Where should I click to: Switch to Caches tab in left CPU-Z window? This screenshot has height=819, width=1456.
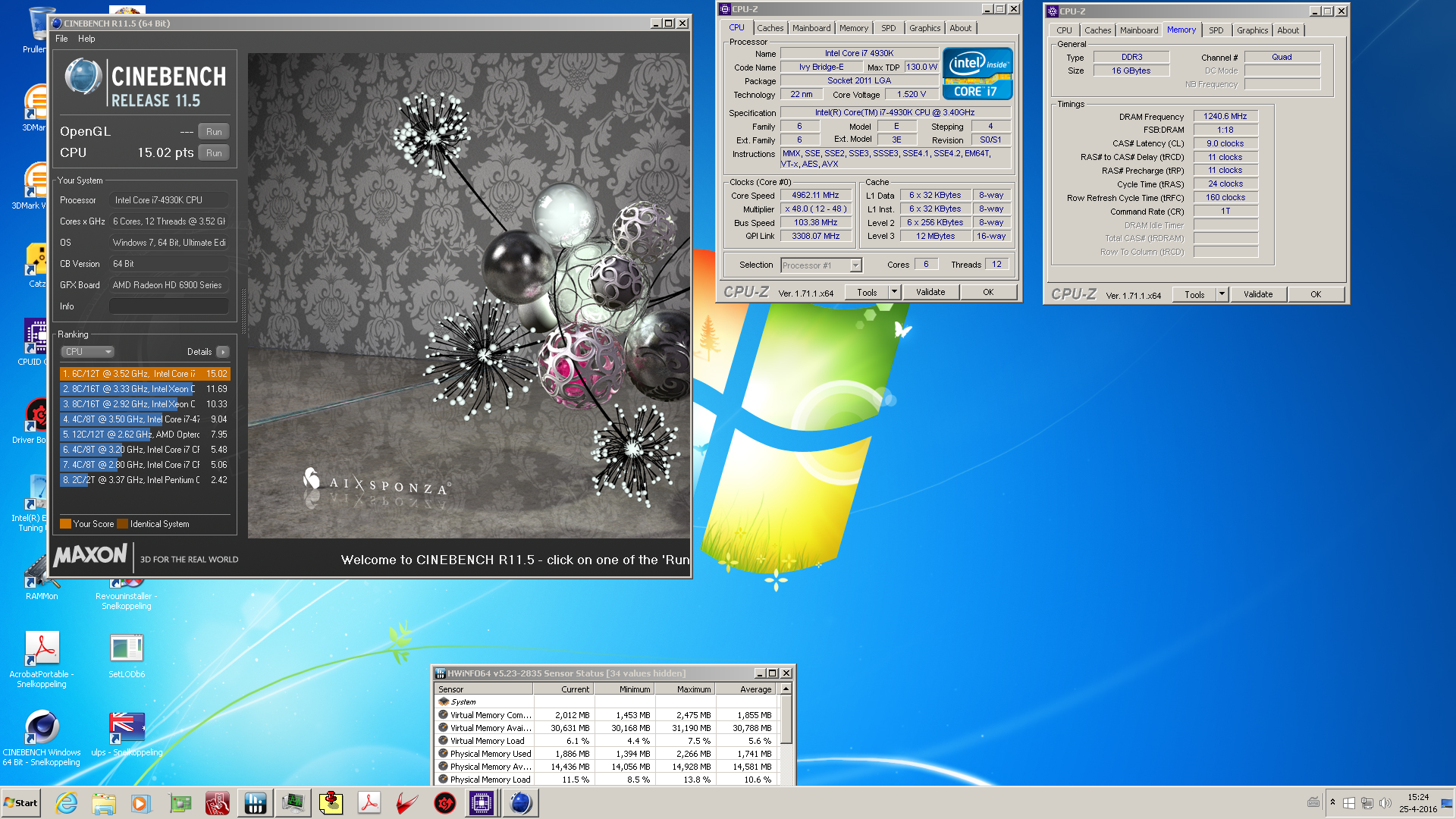pos(770,28)
